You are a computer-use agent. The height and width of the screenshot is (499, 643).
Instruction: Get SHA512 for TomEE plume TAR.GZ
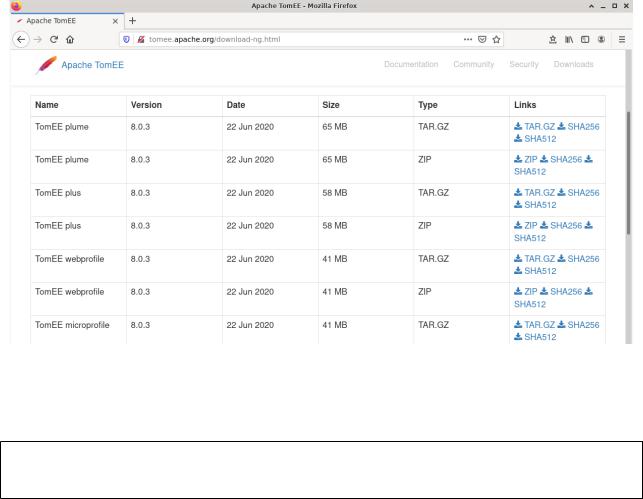[535, 139]
